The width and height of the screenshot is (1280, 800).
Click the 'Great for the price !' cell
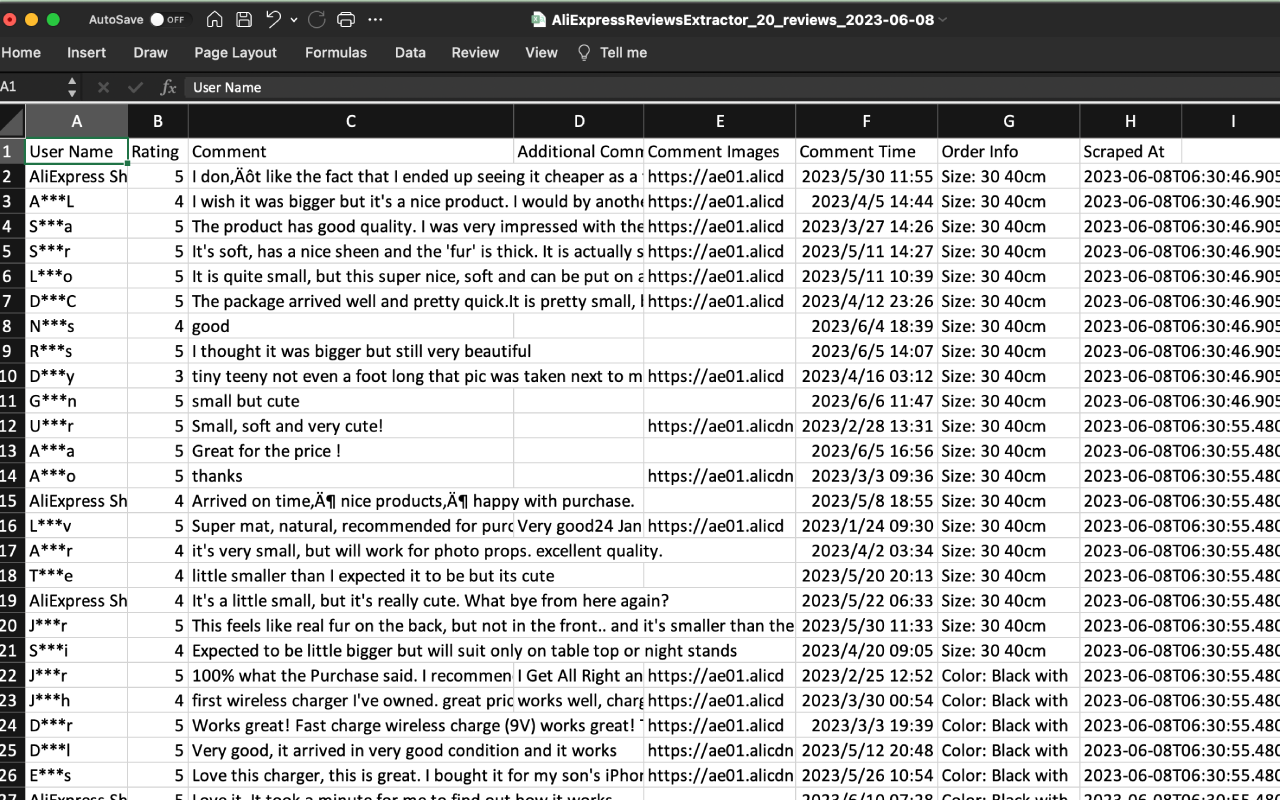point(351,451)
